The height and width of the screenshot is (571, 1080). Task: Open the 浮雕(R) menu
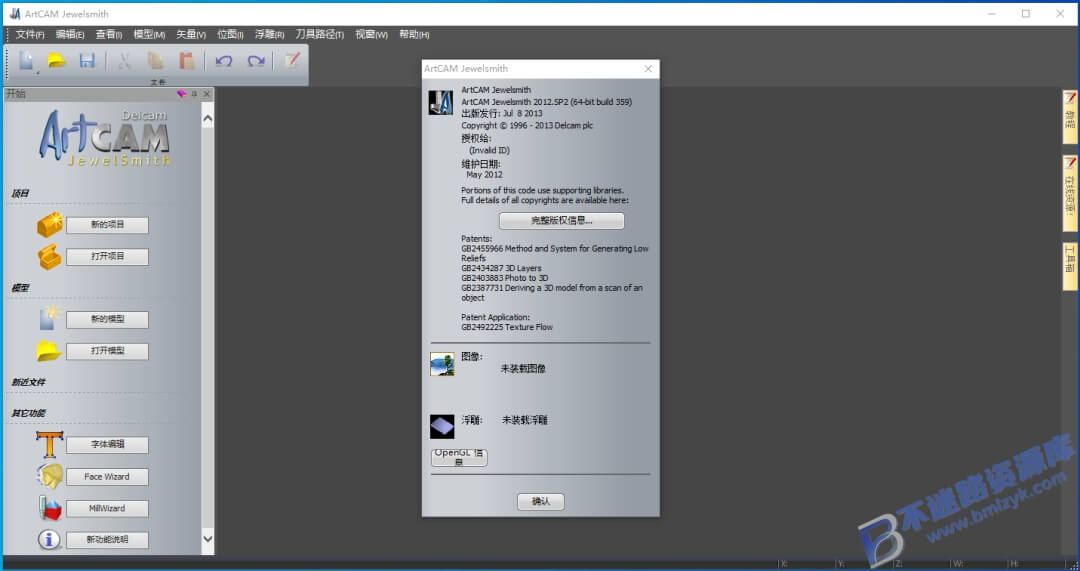(x=269, y=34)
